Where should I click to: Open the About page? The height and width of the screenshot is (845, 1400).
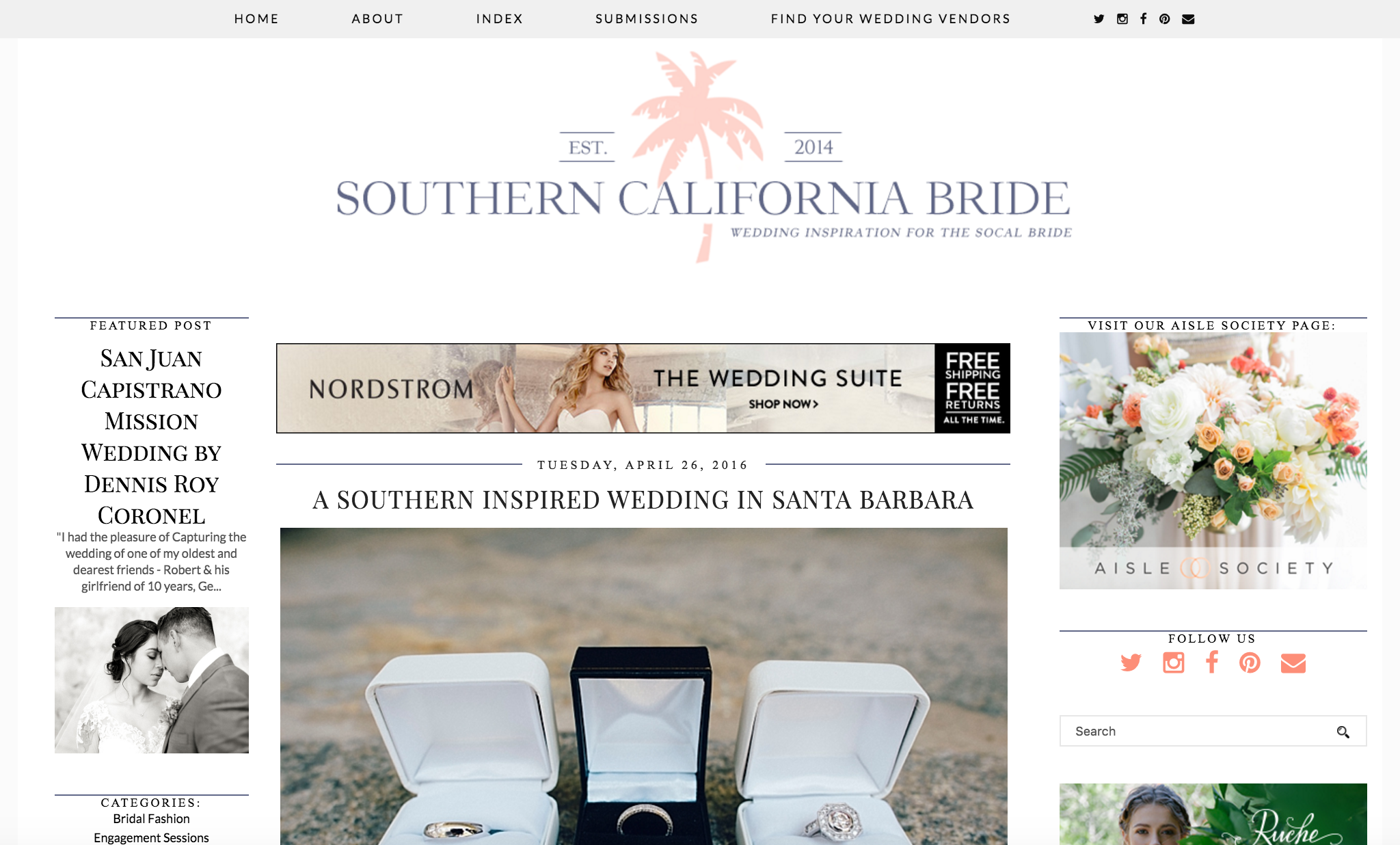click(377, 19)
